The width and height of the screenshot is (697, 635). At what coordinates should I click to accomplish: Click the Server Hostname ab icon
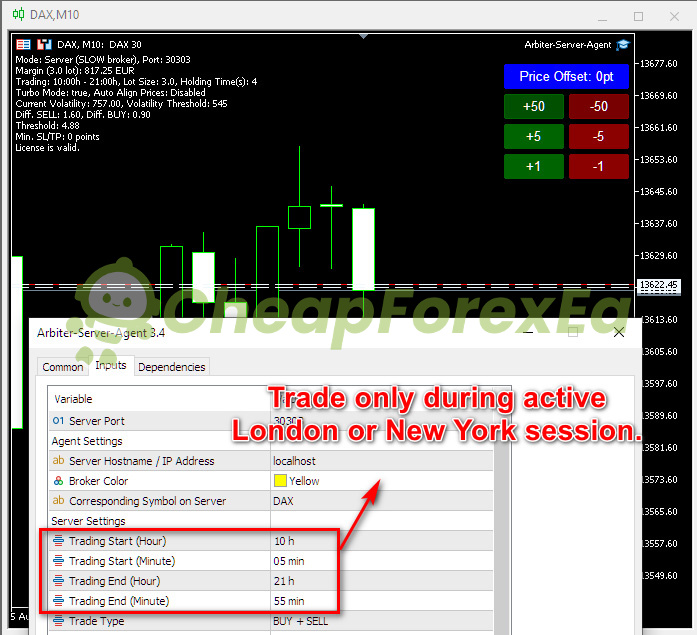[58, 460]
